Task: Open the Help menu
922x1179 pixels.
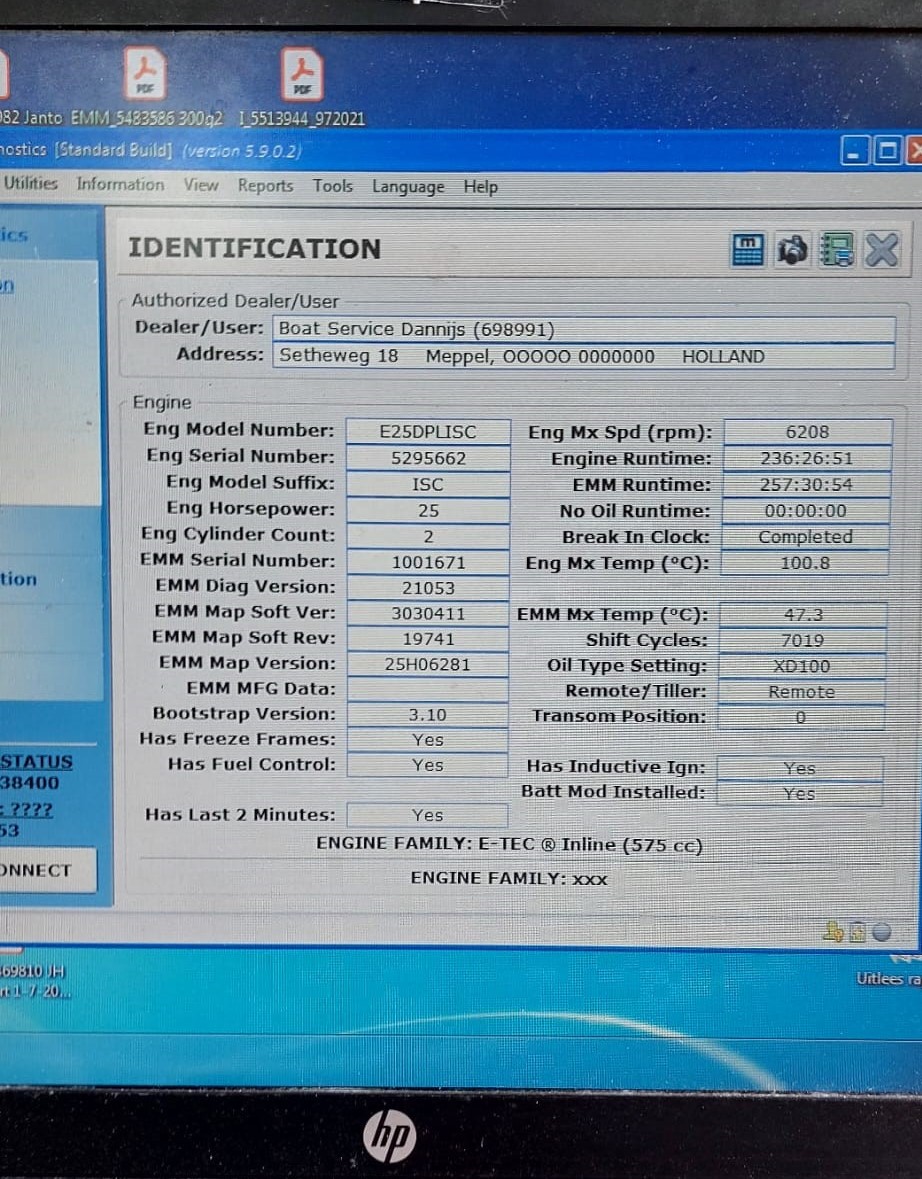Action: pyautogui.click(x=481, y=186)
